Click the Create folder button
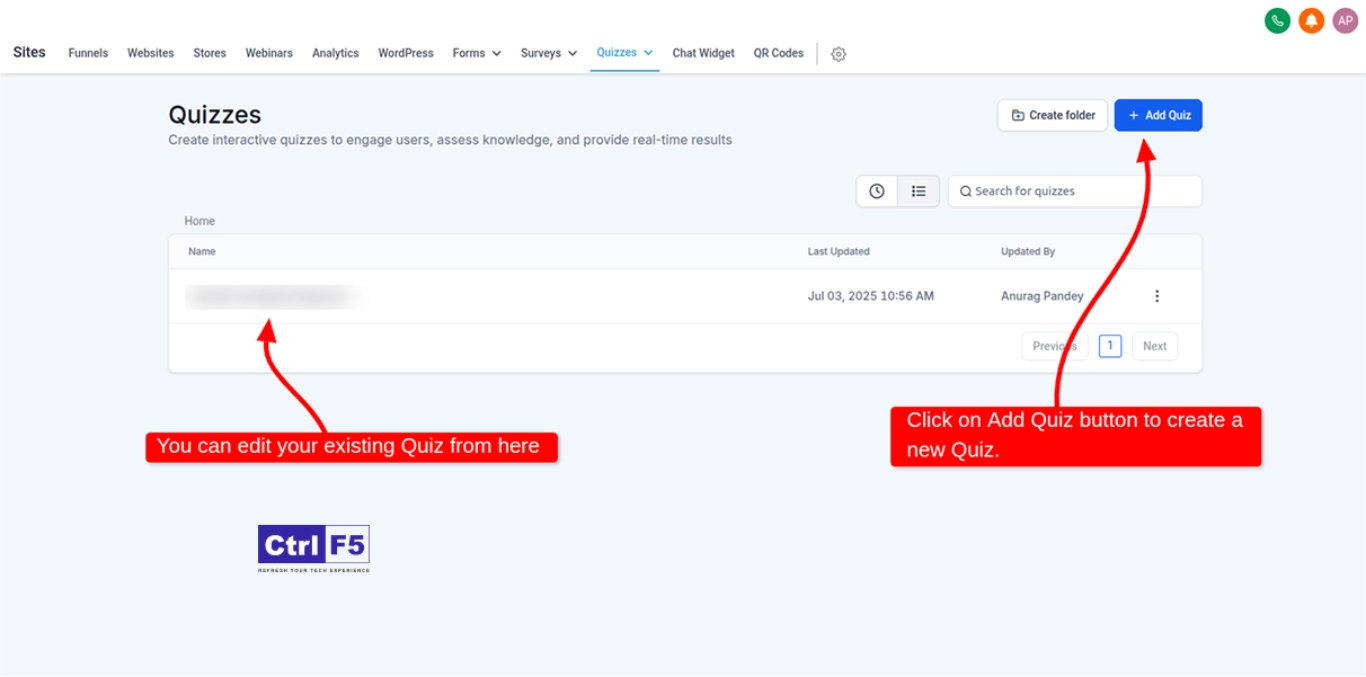 (x=1052, y=115)
